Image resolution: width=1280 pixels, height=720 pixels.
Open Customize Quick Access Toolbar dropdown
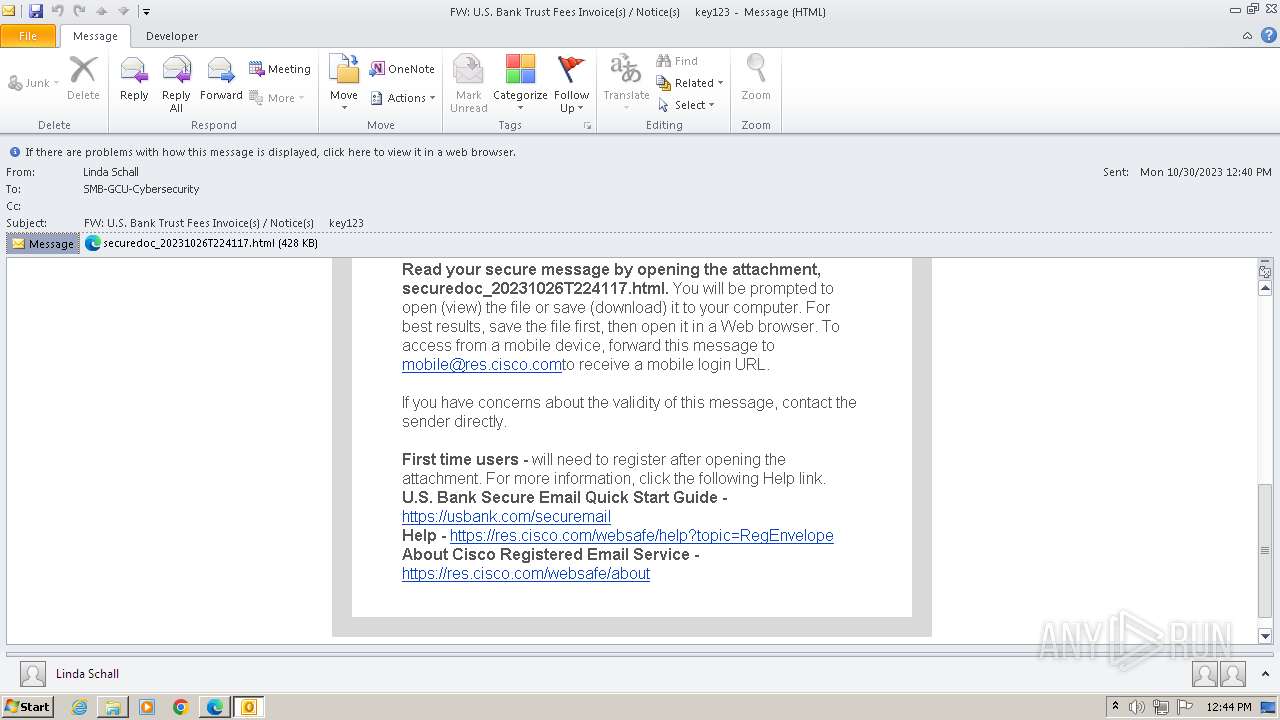[x=146, y=12]
